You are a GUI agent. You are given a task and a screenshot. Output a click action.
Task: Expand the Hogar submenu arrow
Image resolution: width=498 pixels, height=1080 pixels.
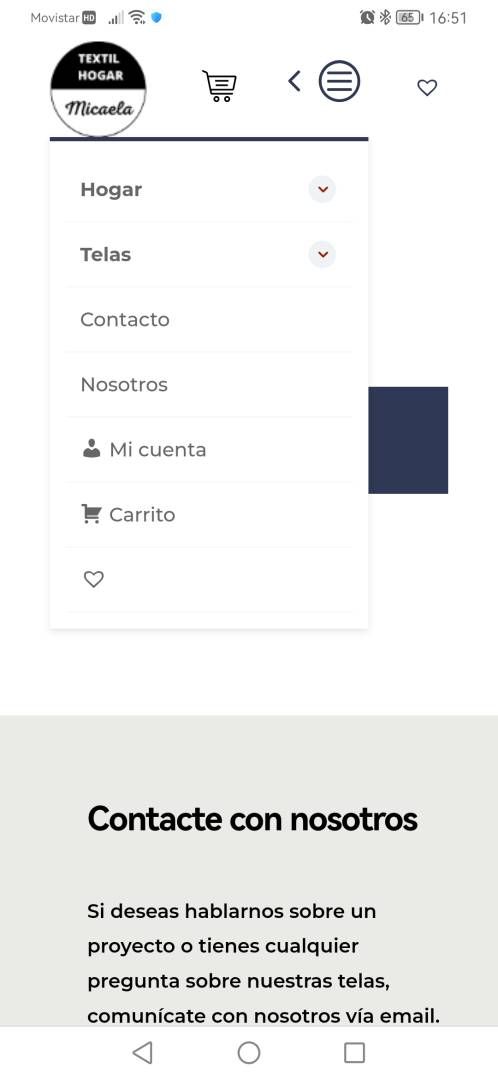coord(322,189)
